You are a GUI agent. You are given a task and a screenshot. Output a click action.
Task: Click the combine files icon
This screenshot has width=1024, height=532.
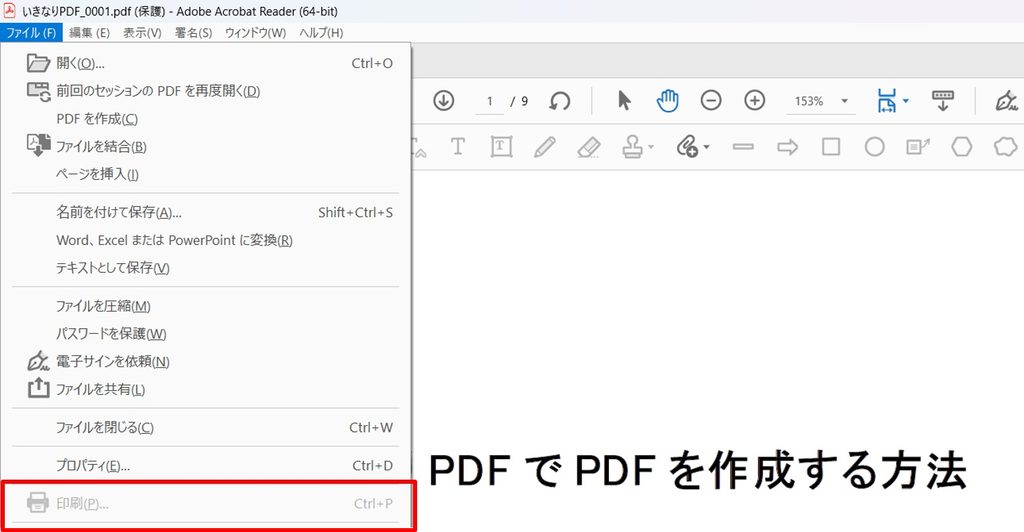[39, 145]
